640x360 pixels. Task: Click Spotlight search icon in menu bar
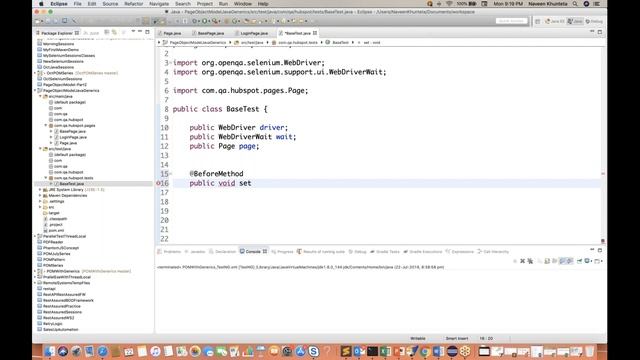click(x=575, y=4)
